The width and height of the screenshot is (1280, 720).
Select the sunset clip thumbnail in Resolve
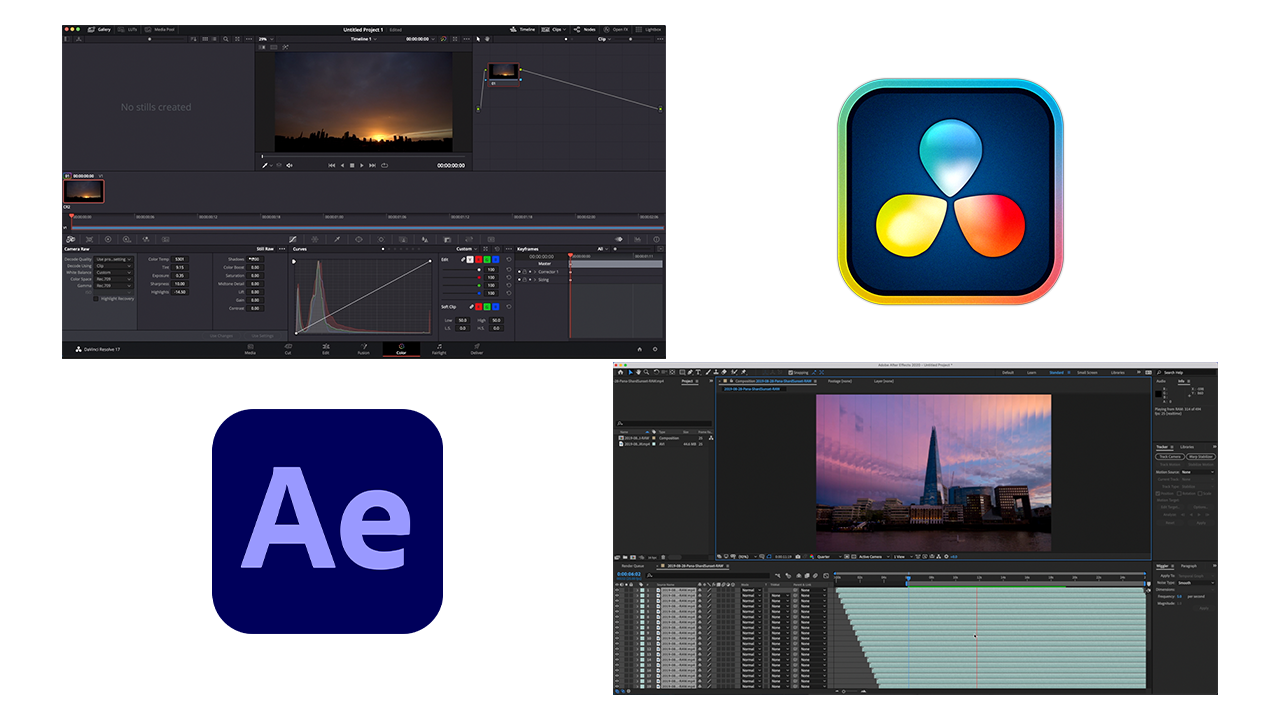click(x=84, y=191)
